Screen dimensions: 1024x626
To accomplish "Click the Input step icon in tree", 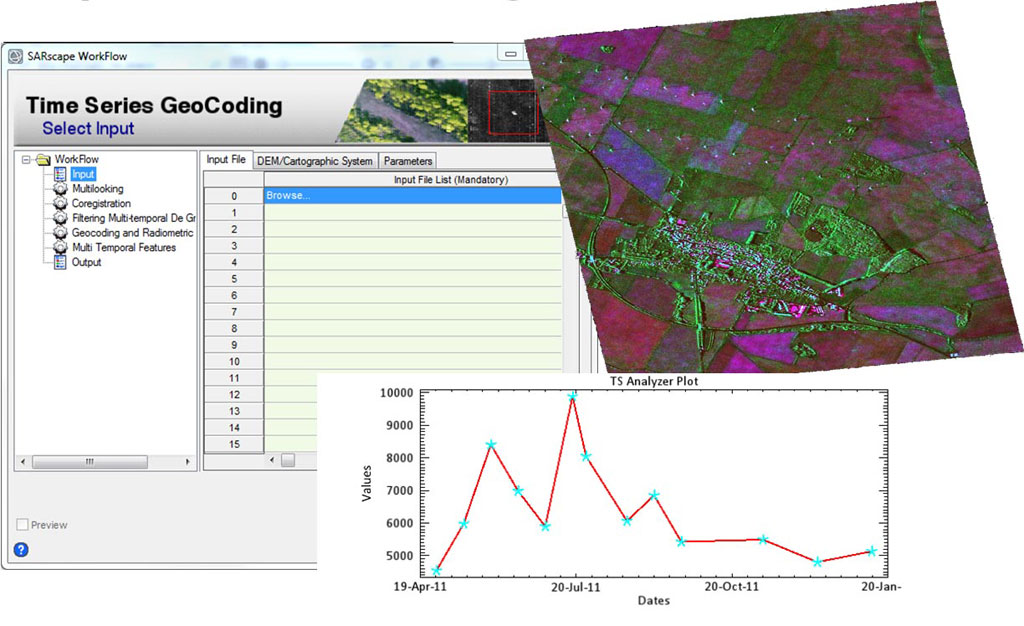I will click(x=60, y=174).
